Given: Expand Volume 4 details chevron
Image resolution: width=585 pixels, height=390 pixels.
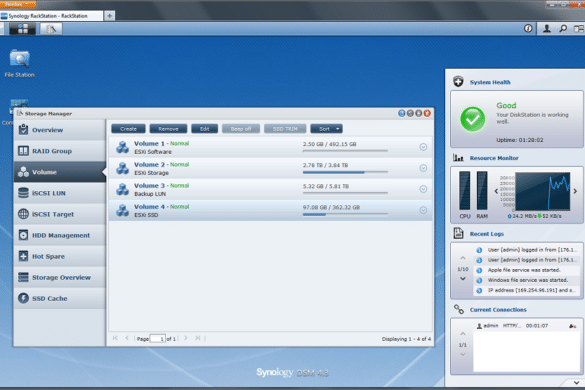Looking at the screenshot, I should pyautogui.click(x=423, y=210).
